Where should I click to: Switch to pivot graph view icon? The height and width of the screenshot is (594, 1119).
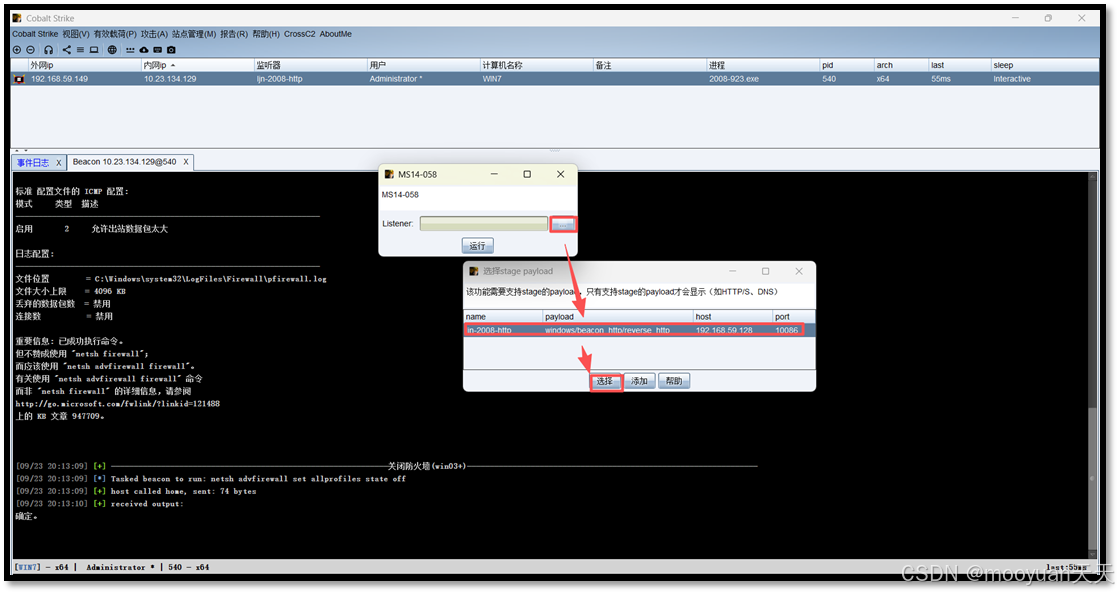click(x=66, y=50)
